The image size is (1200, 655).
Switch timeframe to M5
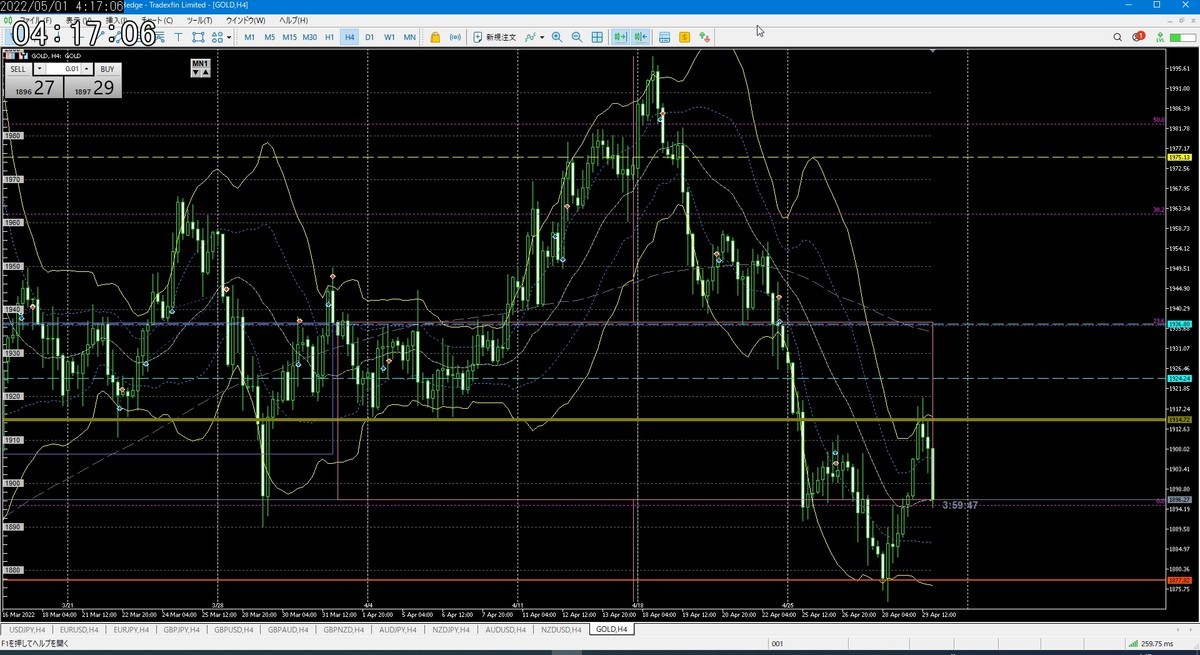pos(270,37)
